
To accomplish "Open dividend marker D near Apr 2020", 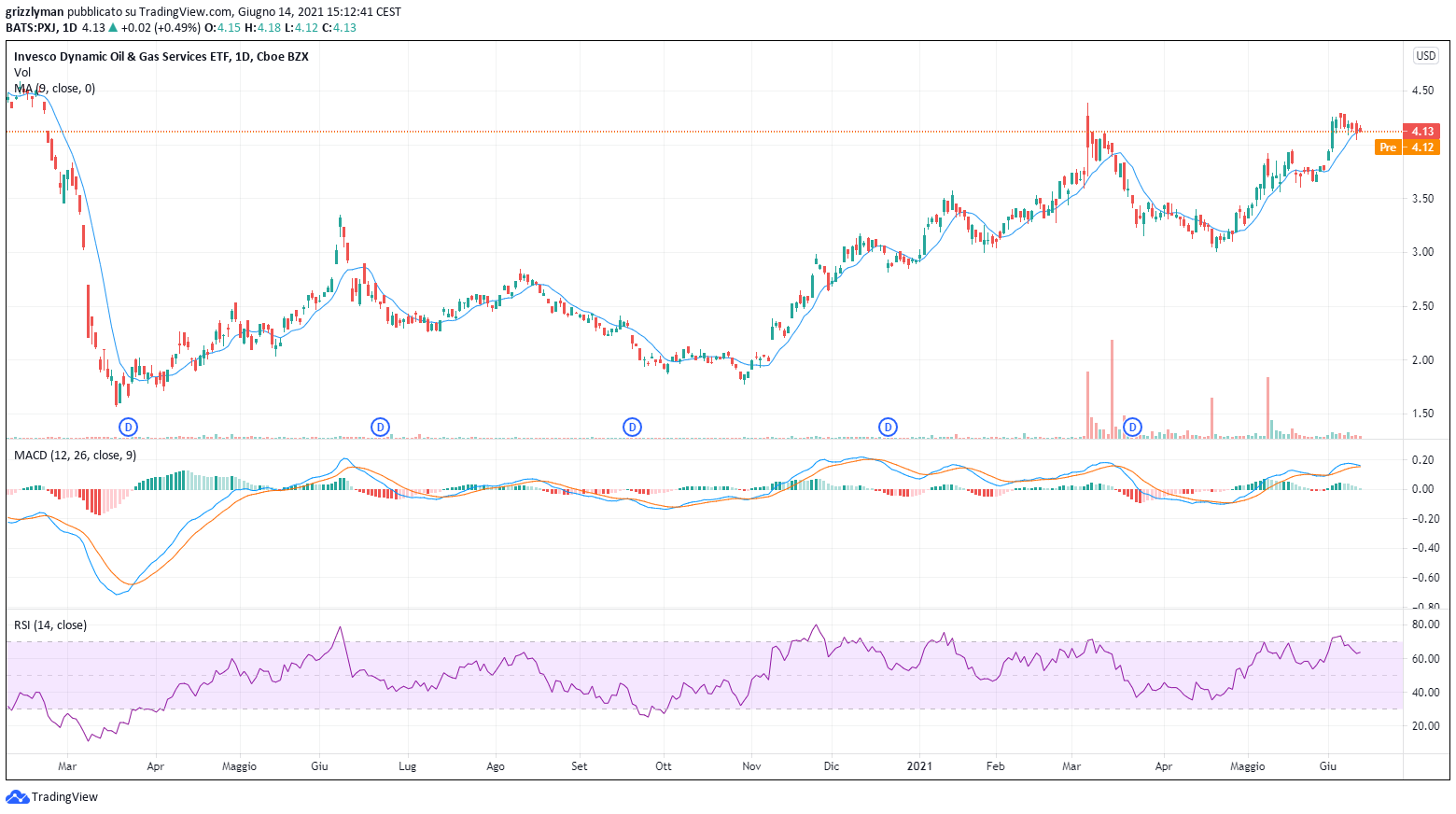I will (x=129, y=428).
